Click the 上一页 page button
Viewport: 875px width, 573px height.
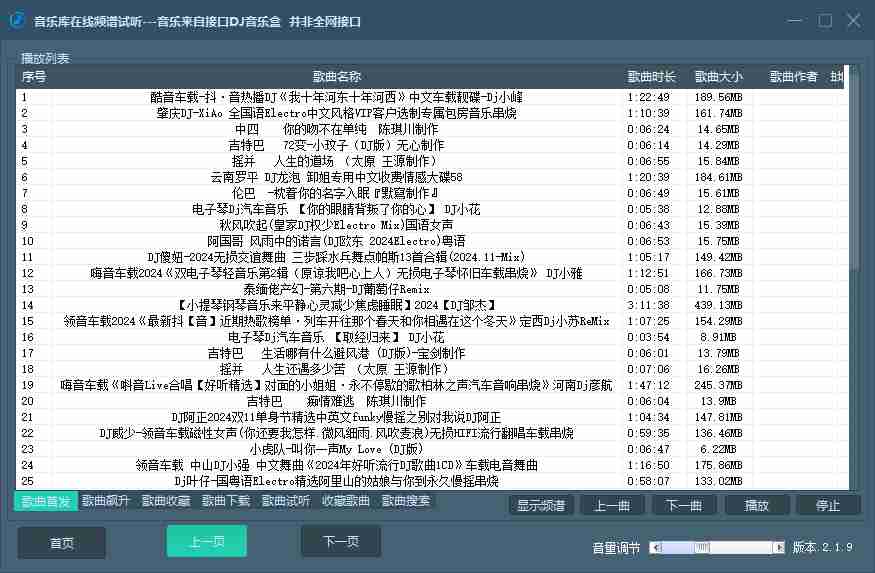pos(207,541)
